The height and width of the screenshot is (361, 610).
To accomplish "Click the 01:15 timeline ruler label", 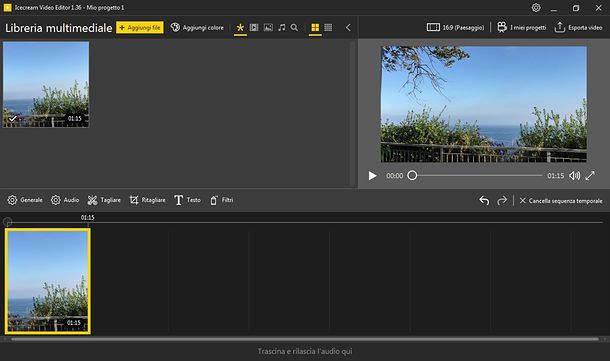I will [88, 217].
